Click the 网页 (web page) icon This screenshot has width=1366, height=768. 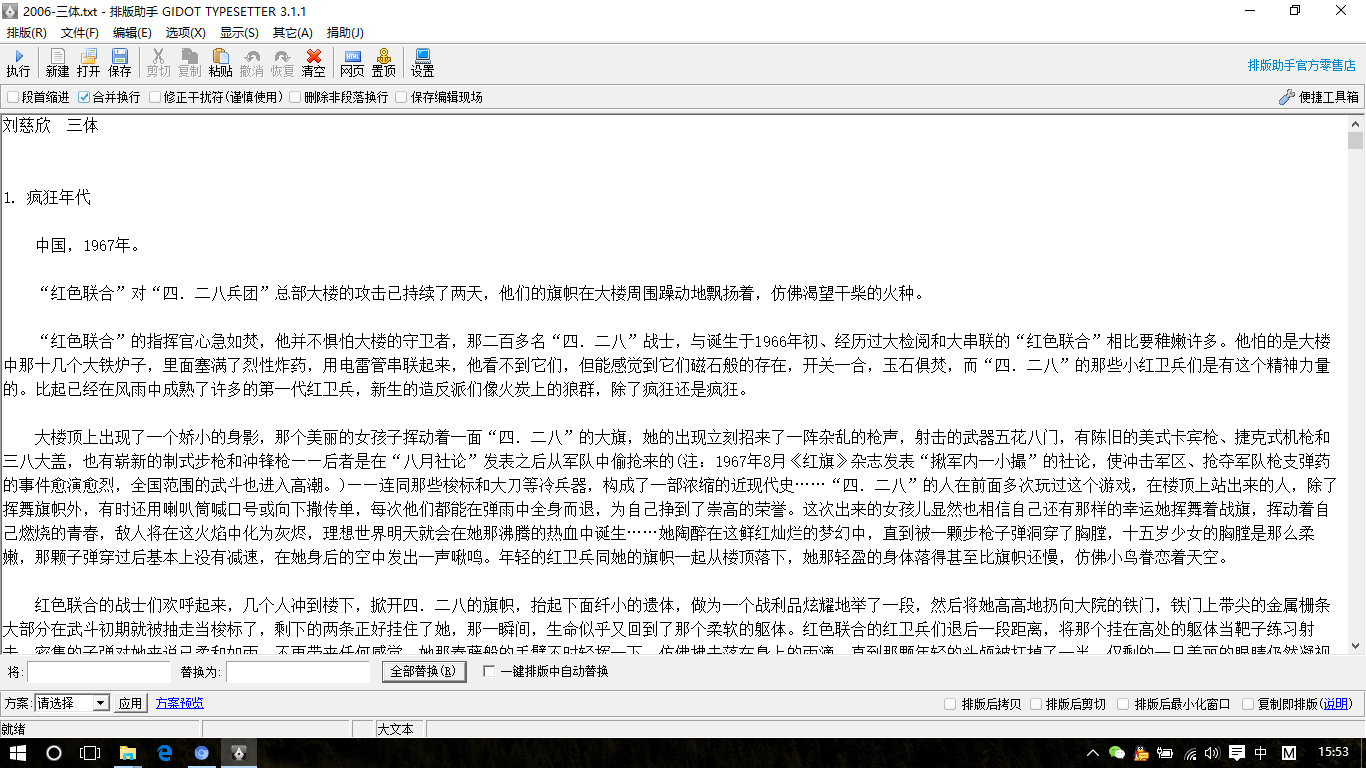(x=352, y=63)
